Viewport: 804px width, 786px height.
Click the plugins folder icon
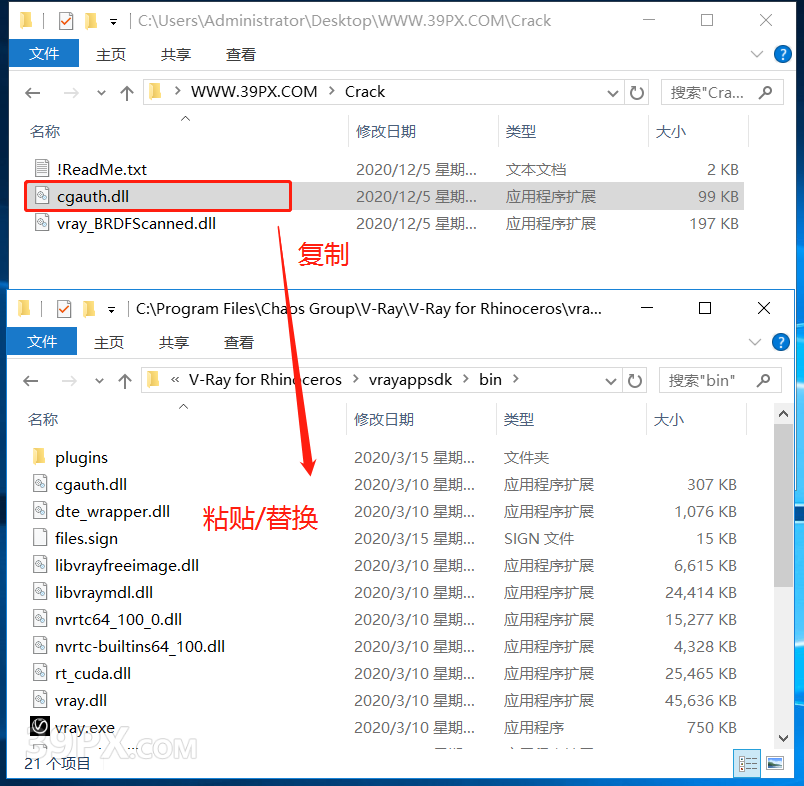(40, 457)
